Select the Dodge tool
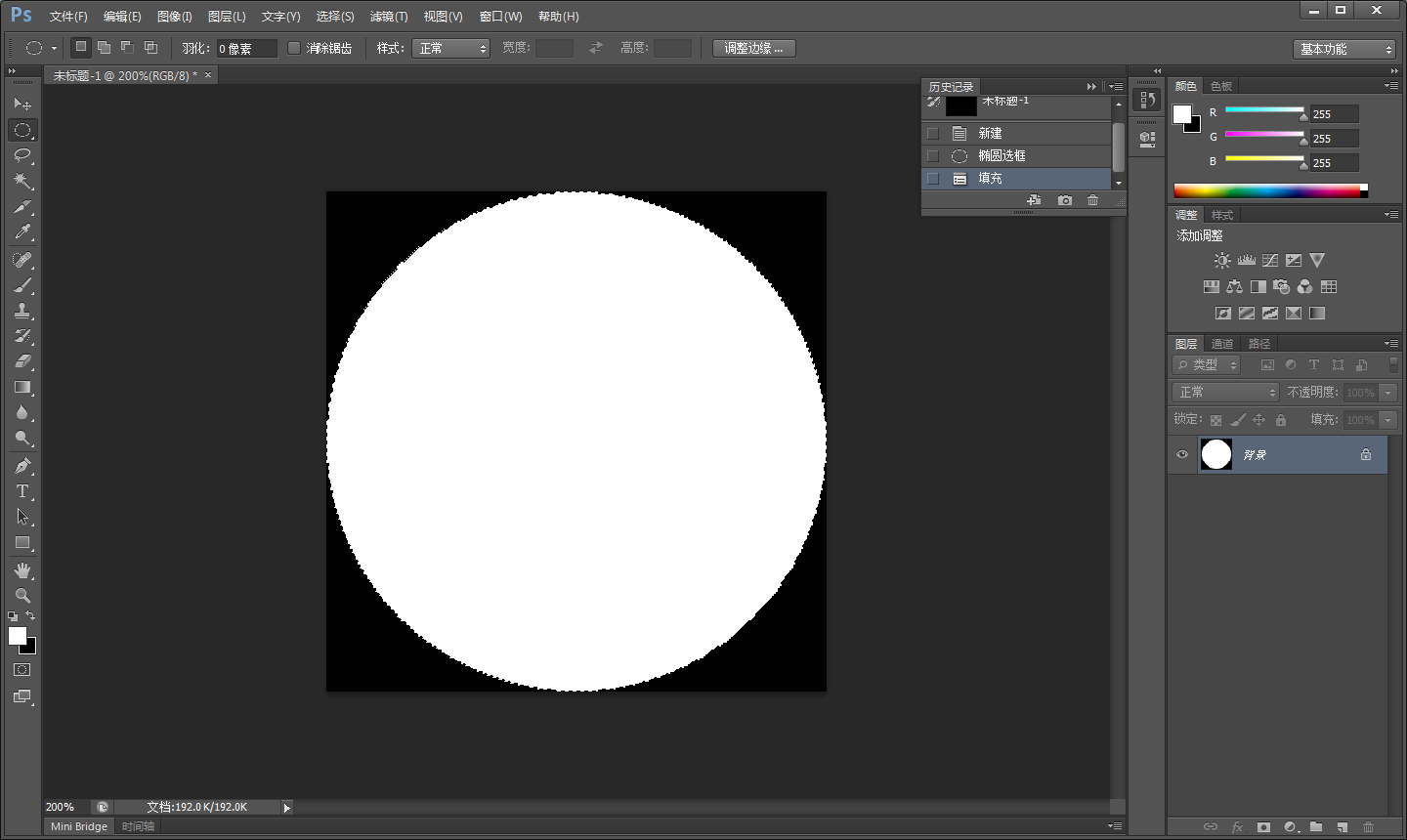Image resolution: width=1407 pixels, height=840 pixels. 22,438
